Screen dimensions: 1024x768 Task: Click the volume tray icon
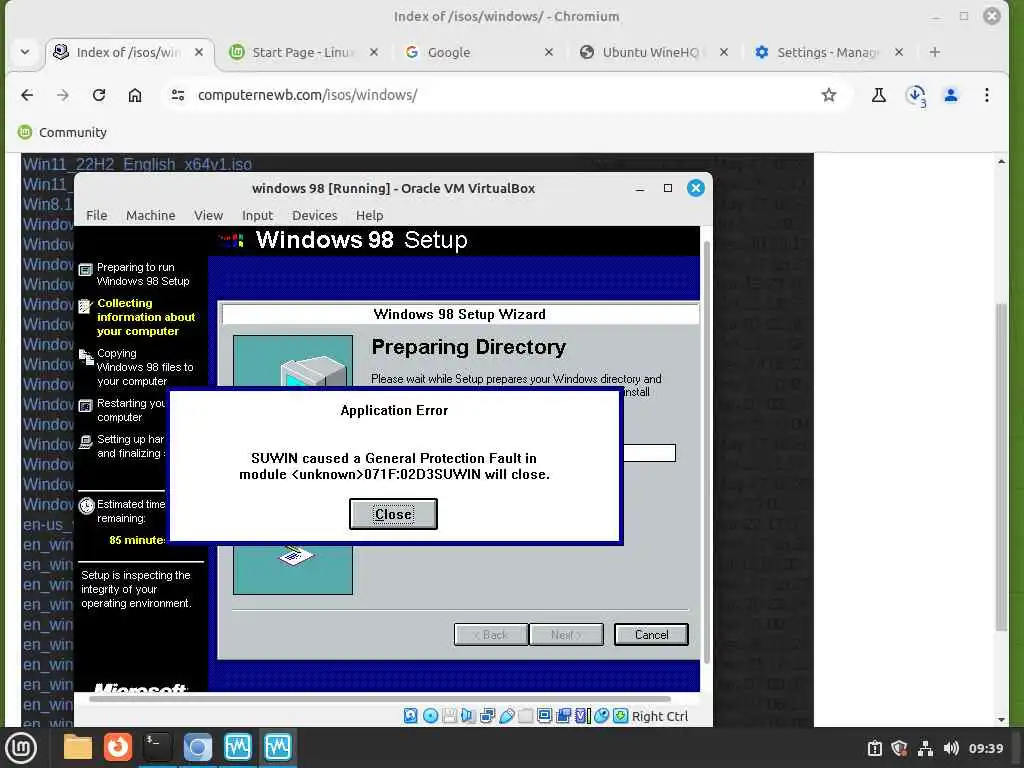click(951, 748)
